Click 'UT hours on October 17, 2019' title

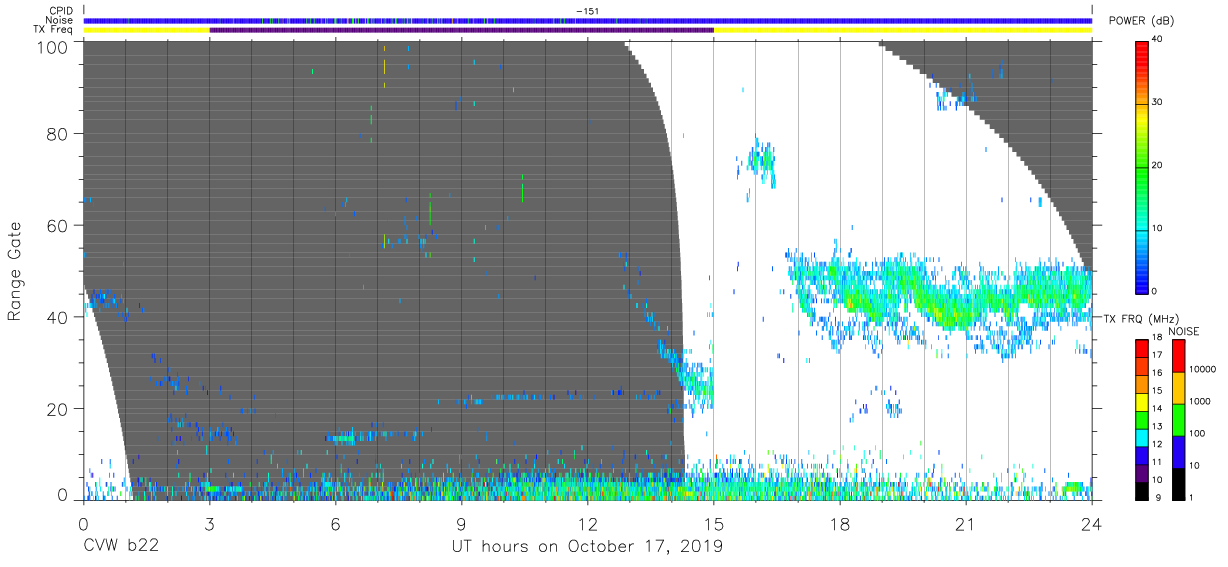(588, 546)
